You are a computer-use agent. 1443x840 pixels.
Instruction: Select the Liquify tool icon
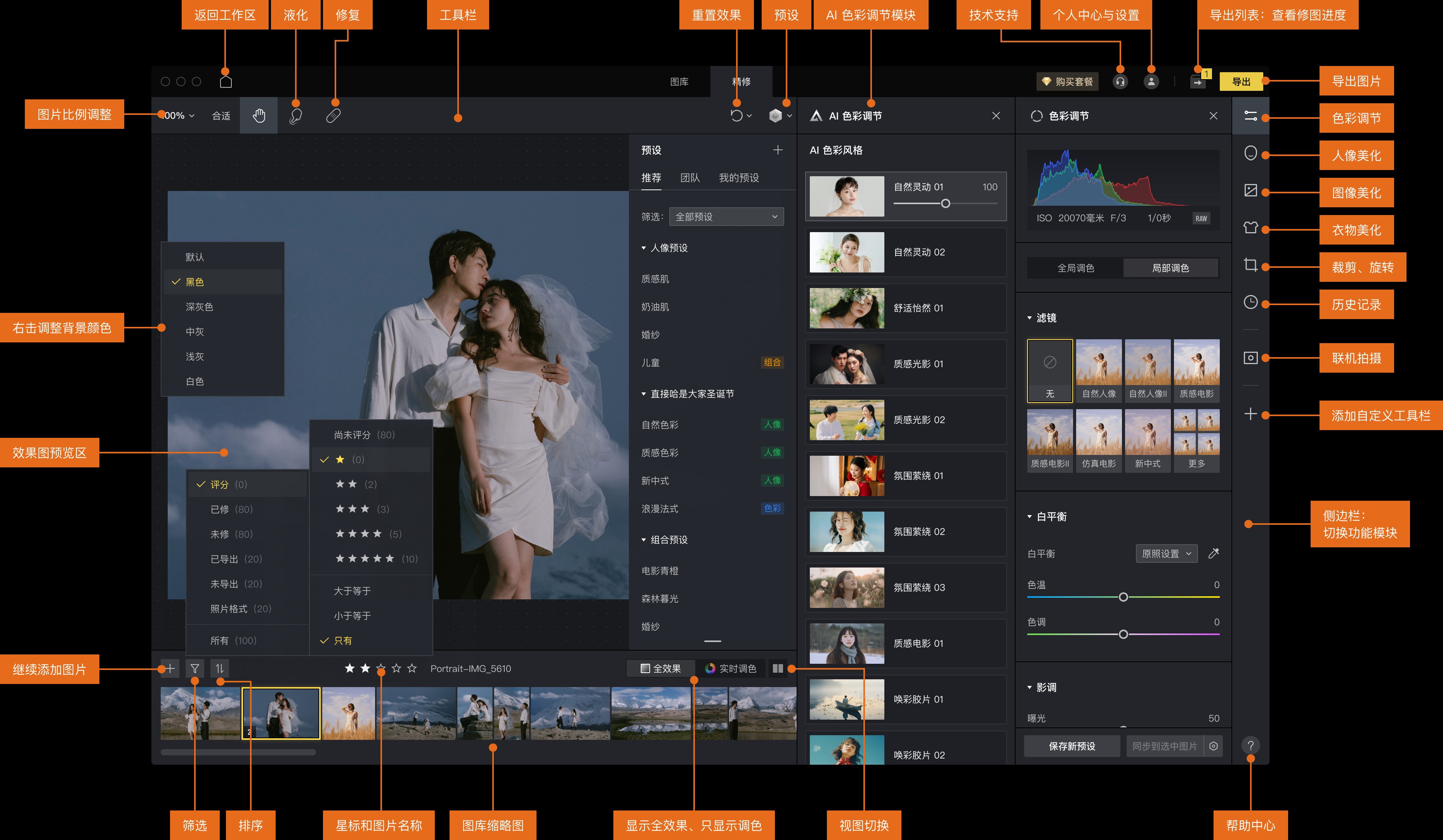(x=295, y=116)
